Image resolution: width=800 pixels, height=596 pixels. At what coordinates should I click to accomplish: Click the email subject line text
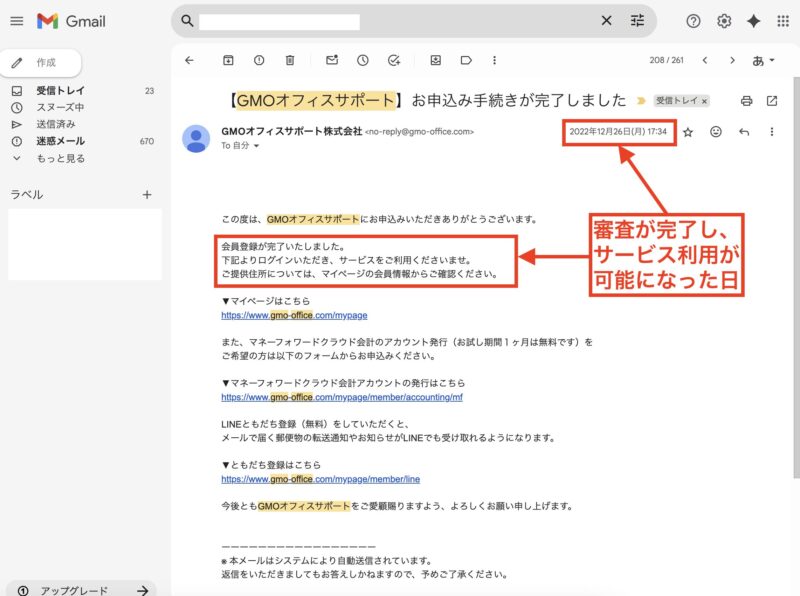pos(427,100)
